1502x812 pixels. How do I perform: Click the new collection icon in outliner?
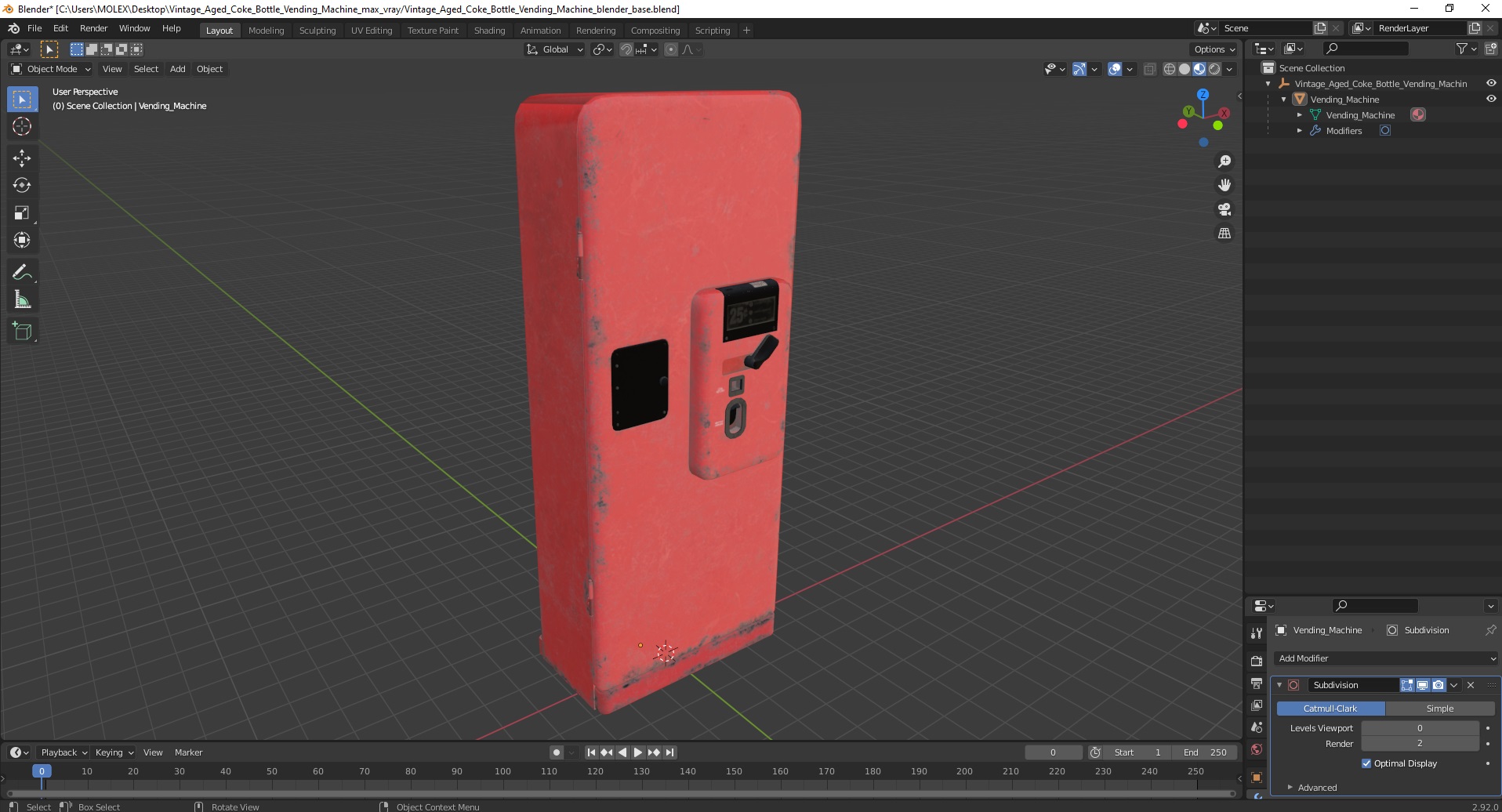click(1490, 49)
